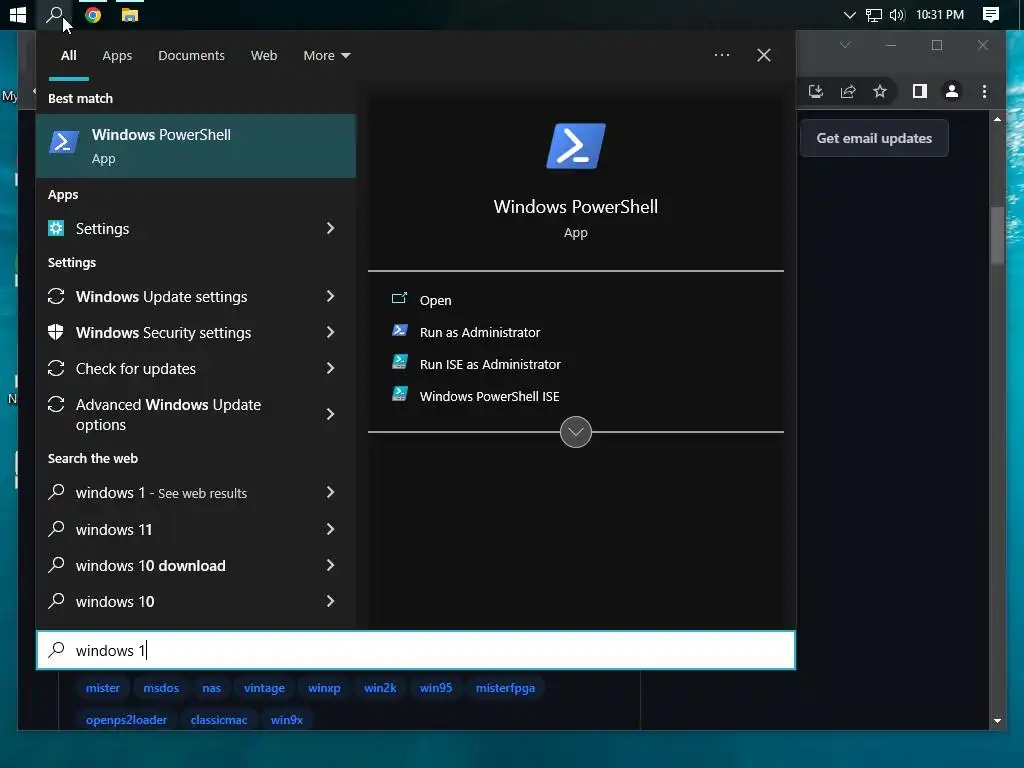Image resolution: width=1024 pixels, height=768 pixels.
Task: Expand arrow for Check for updates
Action: coord(330,368)
